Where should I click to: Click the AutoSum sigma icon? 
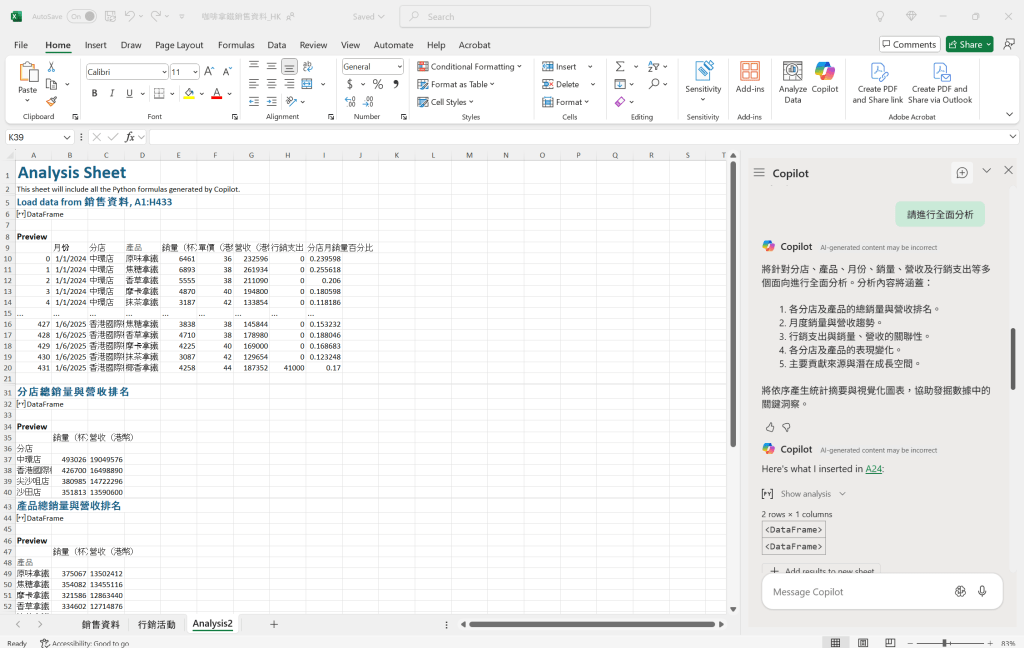pos(620,66)
